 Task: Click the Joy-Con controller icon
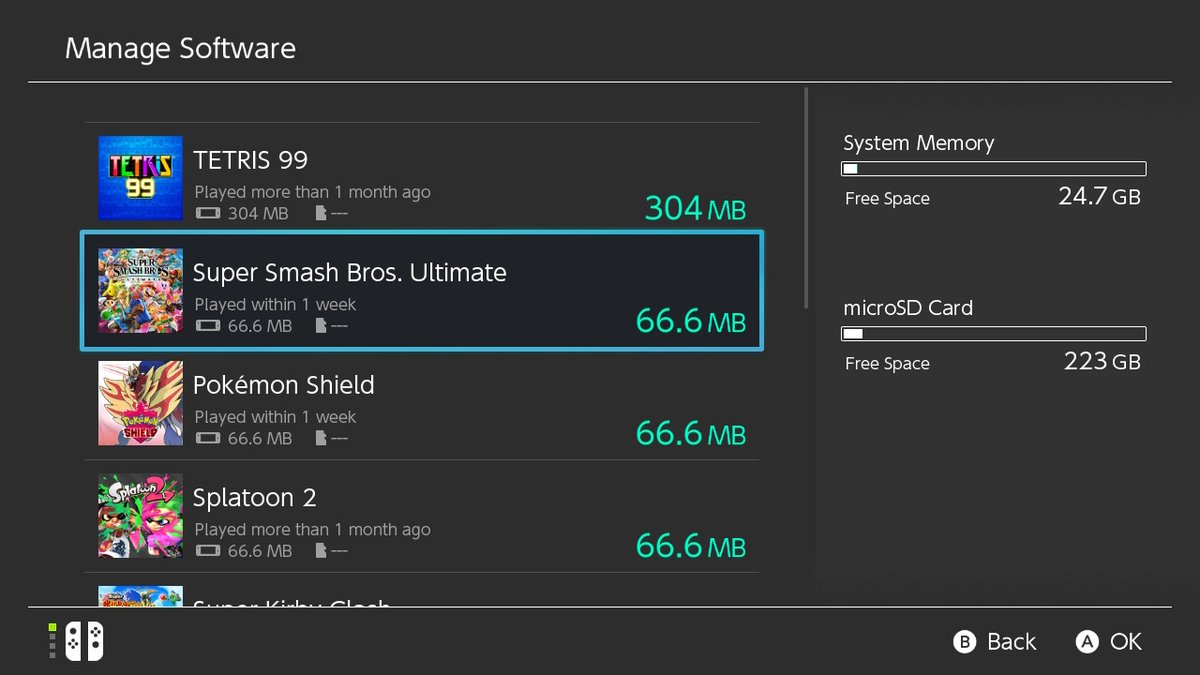[x=84, y=642]
